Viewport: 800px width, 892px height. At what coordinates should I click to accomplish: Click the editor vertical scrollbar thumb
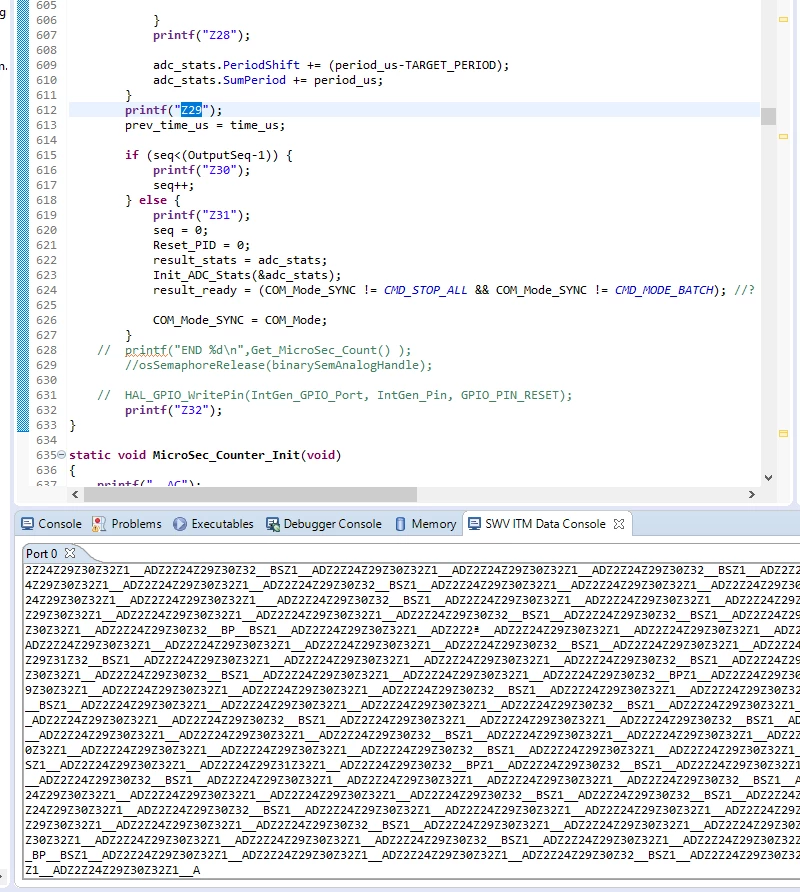[x=768, y=116]
